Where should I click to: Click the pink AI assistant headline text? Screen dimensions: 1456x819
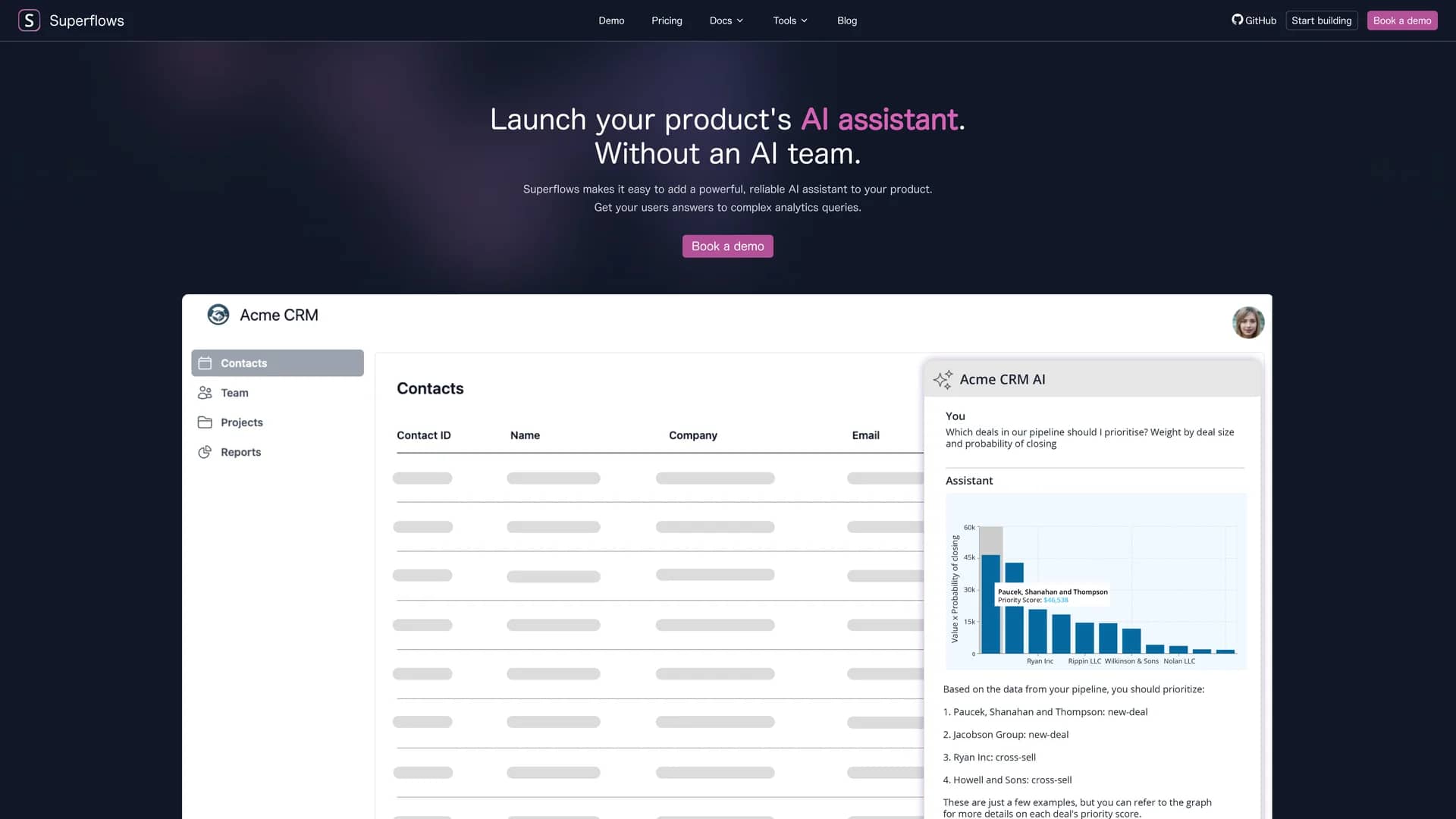(x=879, y=120)
